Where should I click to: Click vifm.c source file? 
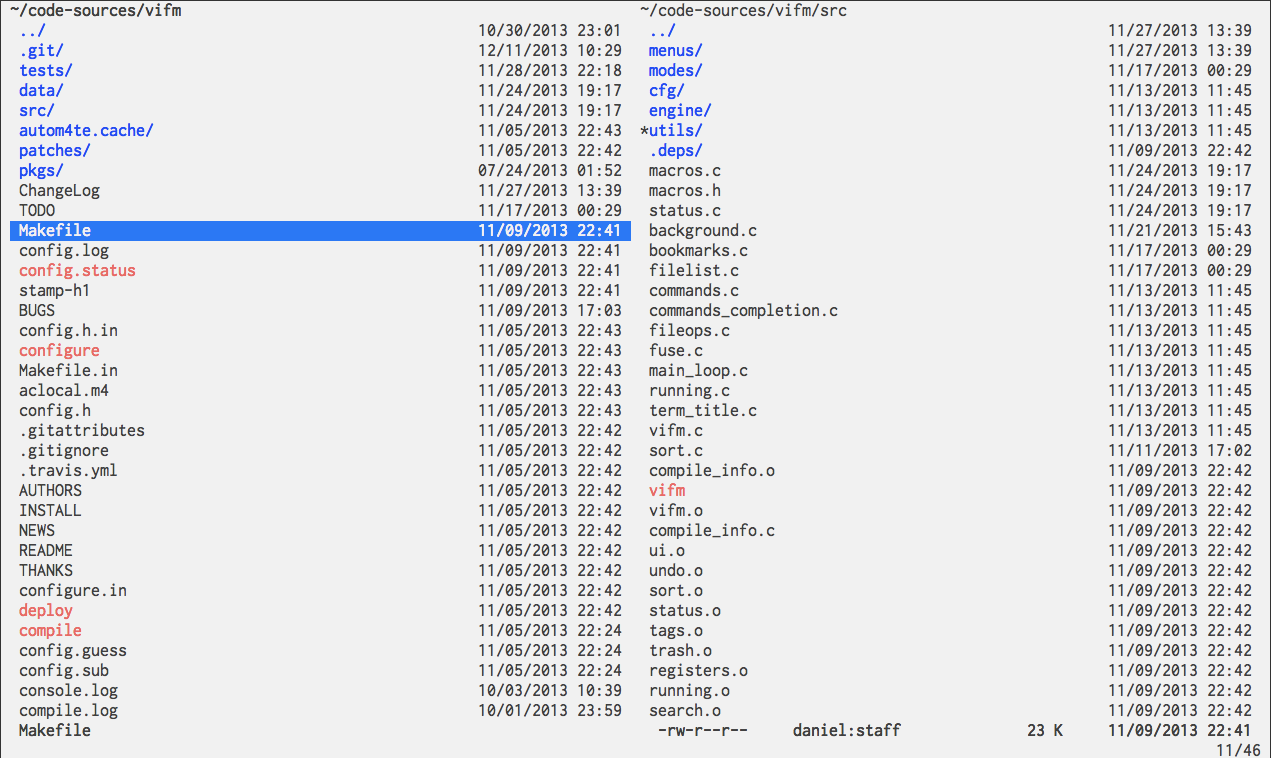point(676,430)
